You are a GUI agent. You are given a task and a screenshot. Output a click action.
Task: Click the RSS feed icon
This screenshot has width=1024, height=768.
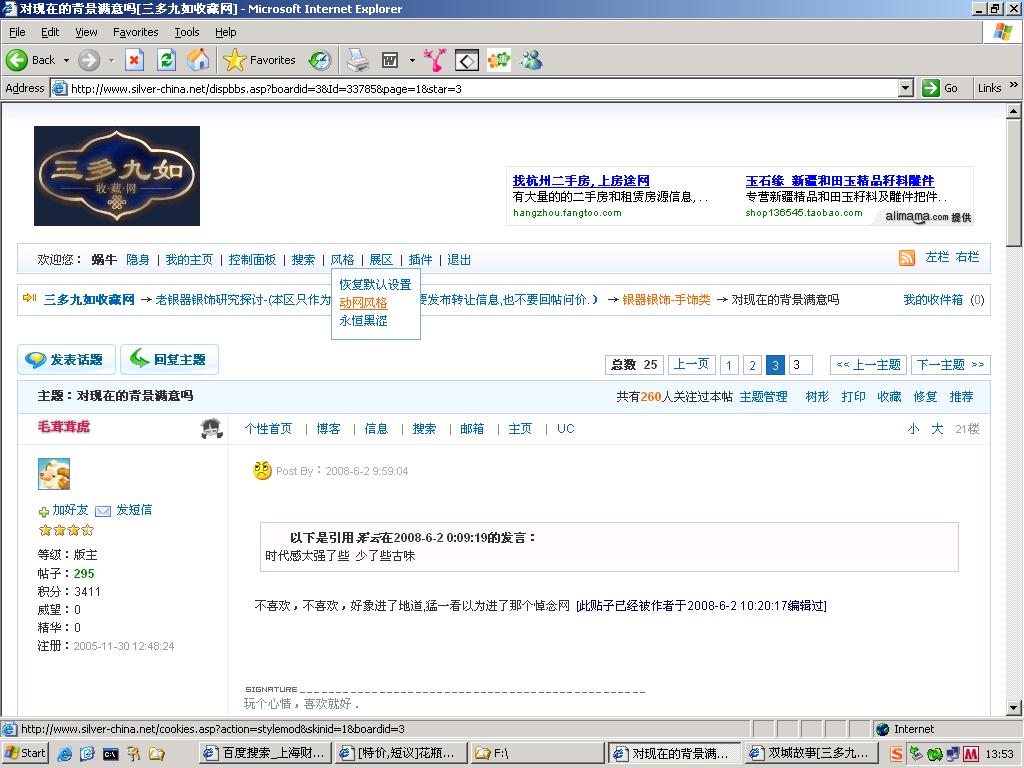click(907, 258)
